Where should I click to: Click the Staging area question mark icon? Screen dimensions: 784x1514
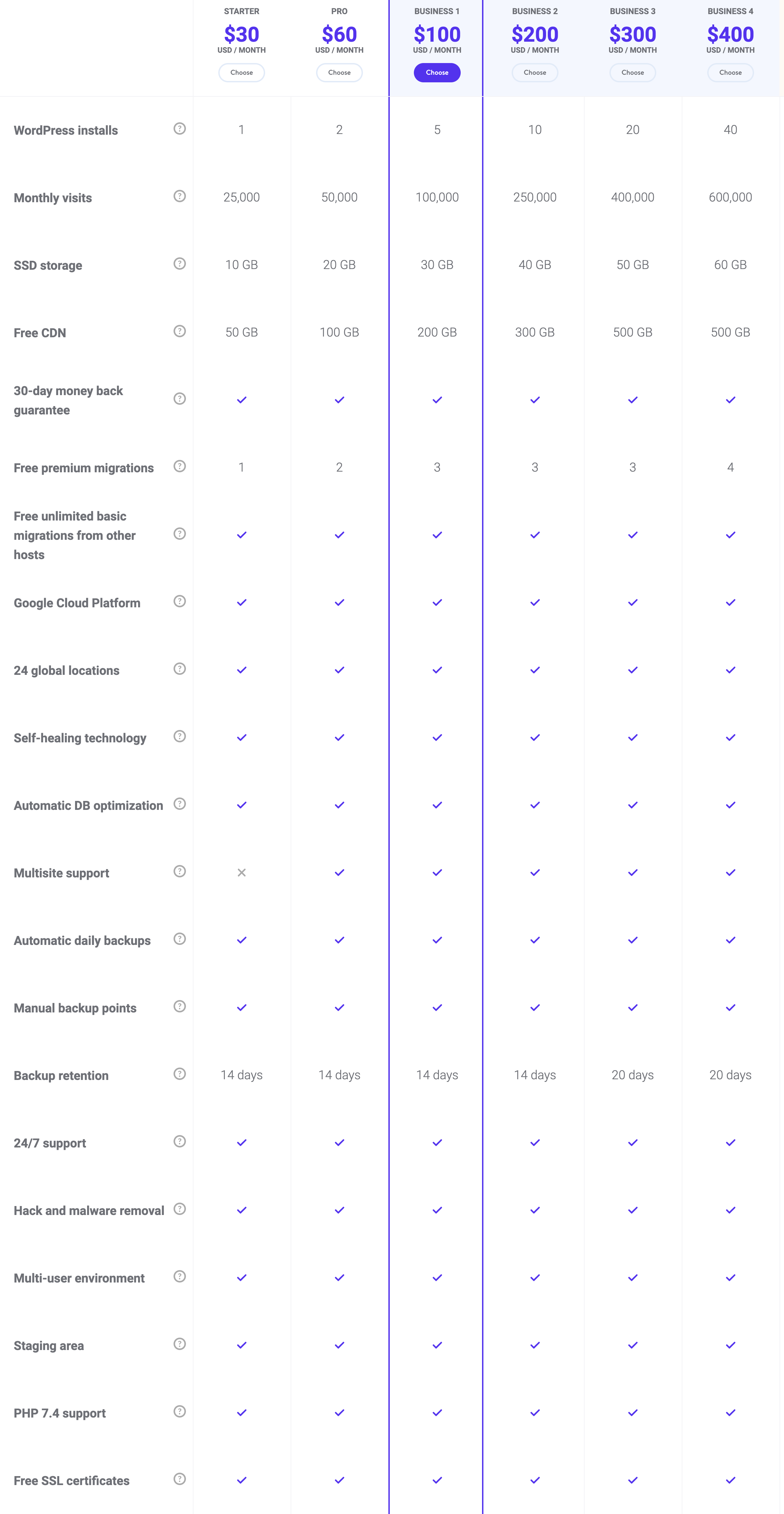pos(180,1344)
